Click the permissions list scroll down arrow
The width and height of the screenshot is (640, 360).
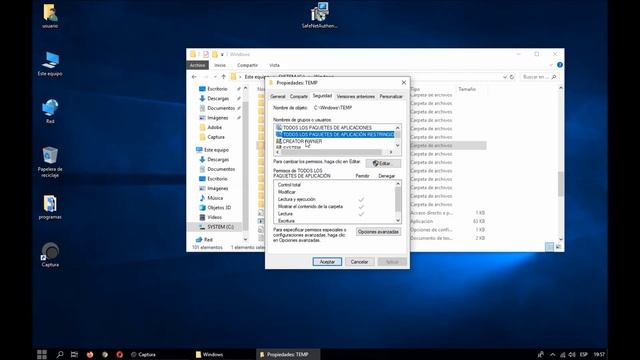click(398, 220)
